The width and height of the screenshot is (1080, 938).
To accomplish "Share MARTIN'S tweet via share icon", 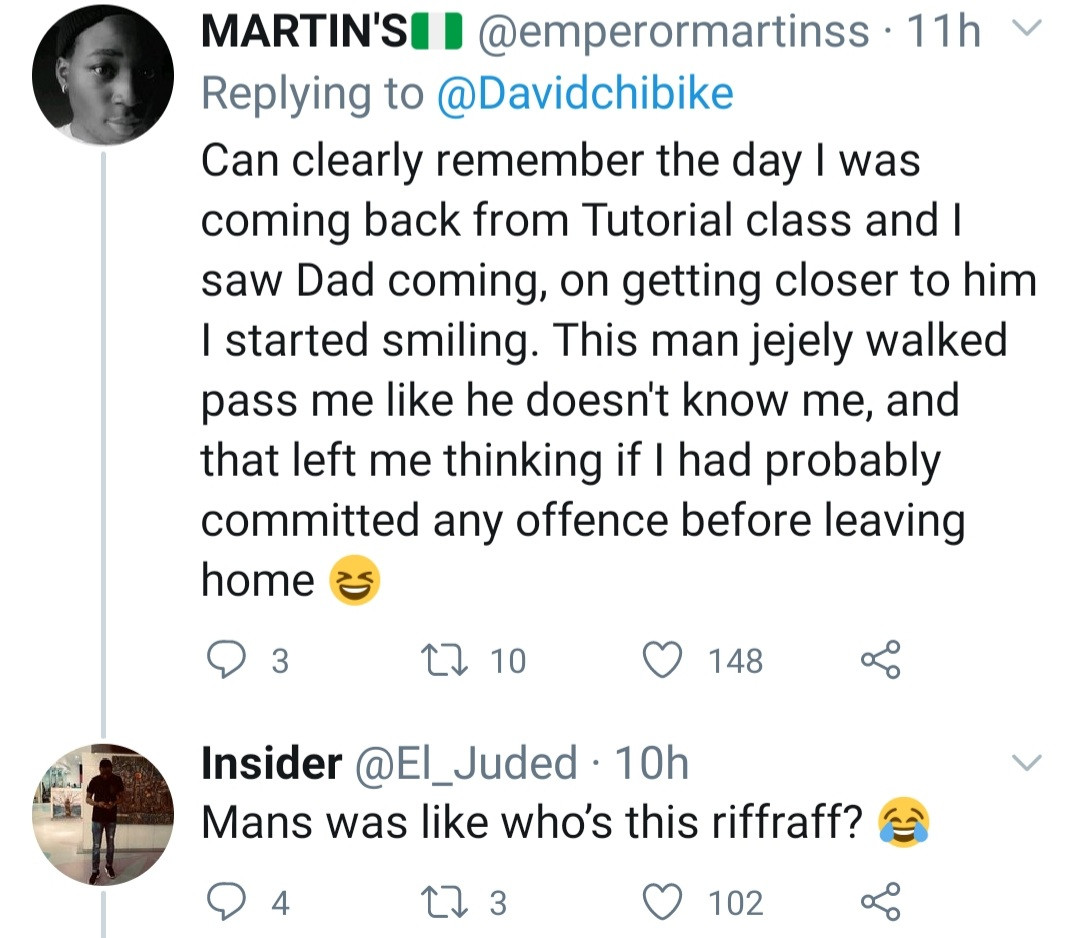I will coord(880,661).
